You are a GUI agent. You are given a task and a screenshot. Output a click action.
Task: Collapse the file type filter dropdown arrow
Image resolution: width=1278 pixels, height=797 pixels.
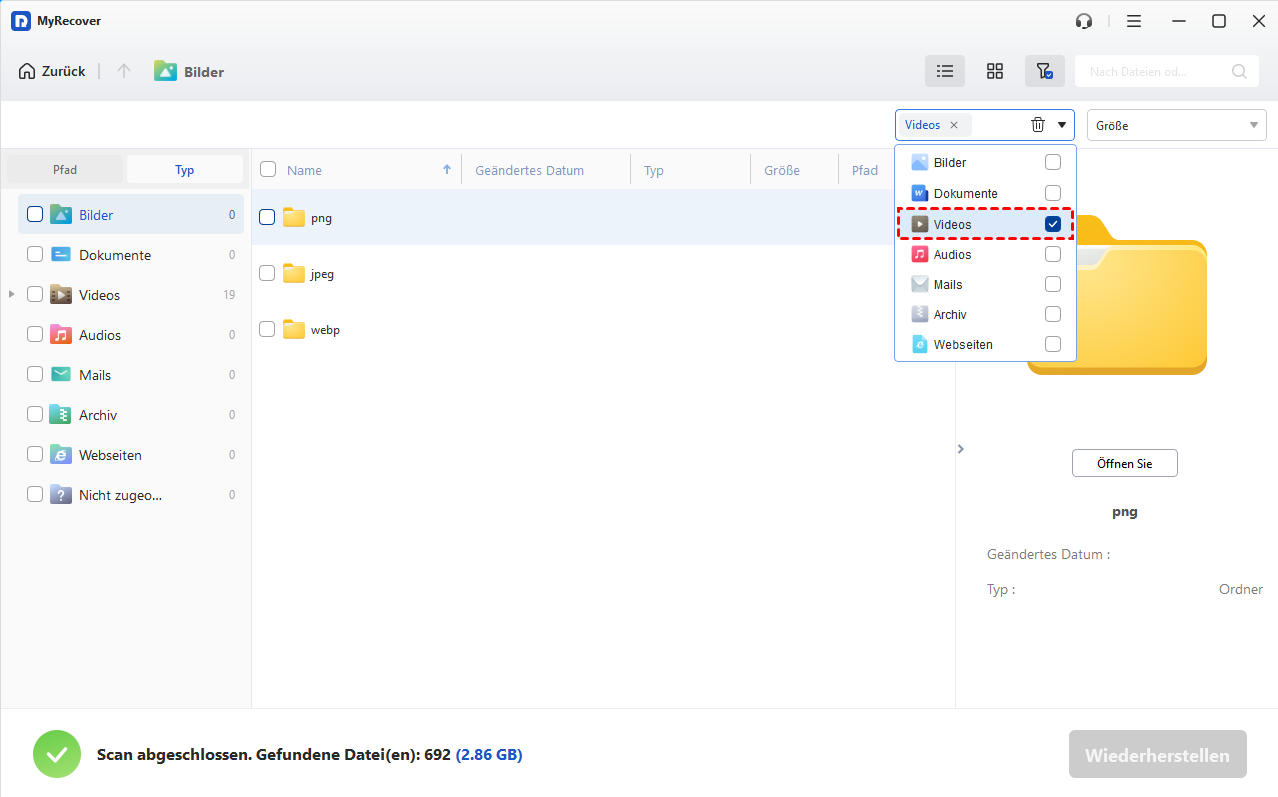pyautogui.click(x=1062, y=125)
